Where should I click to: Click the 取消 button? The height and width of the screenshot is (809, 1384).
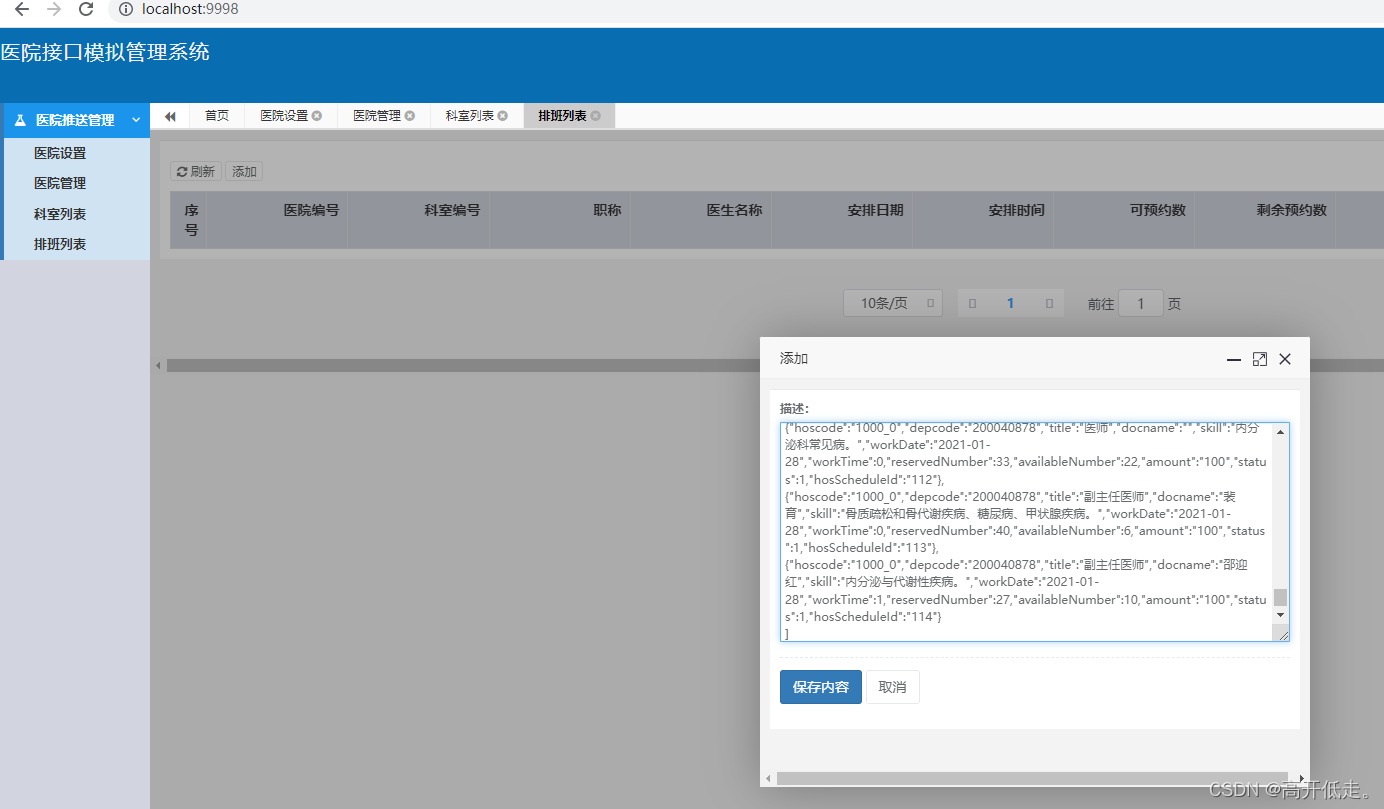(x=892, y=687)
